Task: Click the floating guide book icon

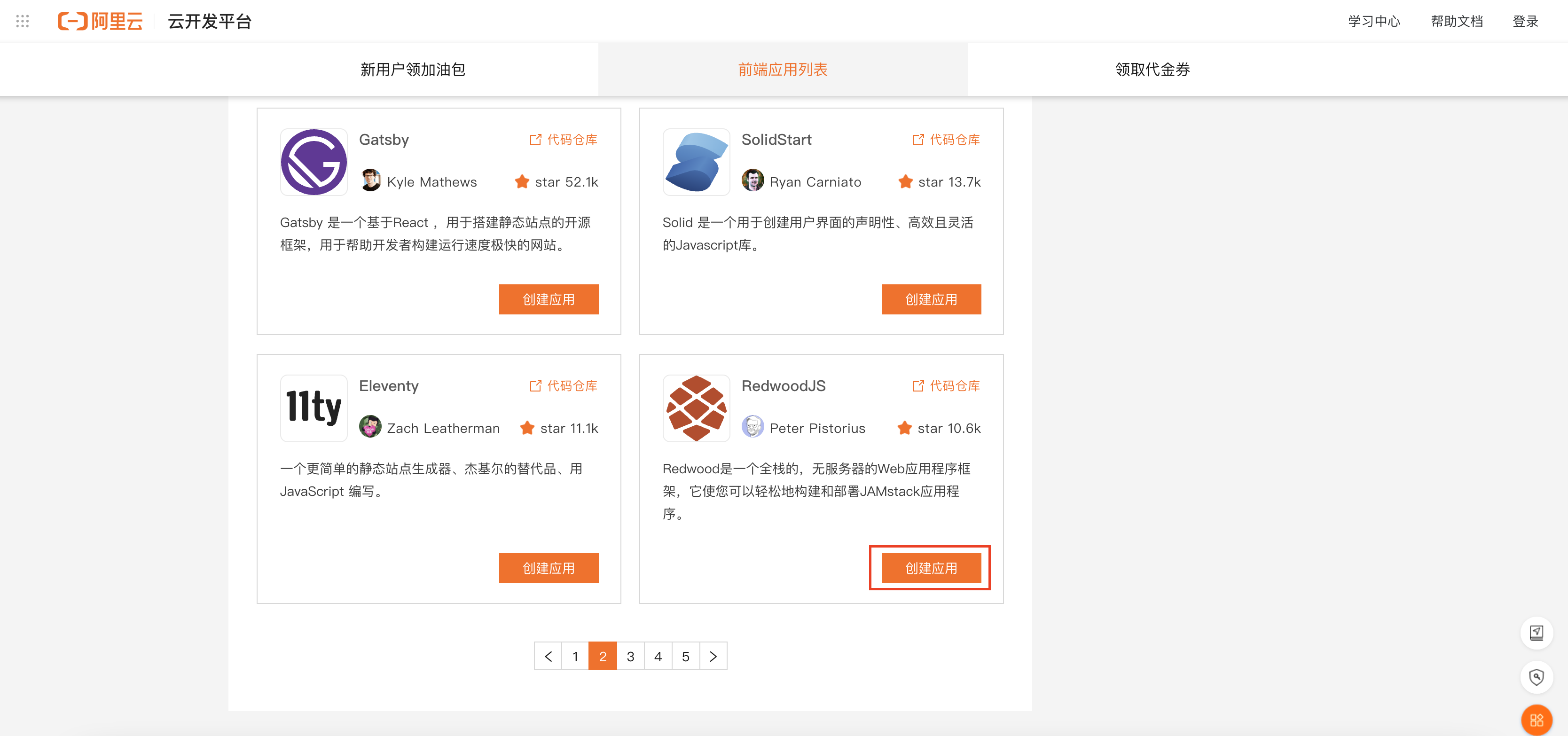Action: [1537, 633]
